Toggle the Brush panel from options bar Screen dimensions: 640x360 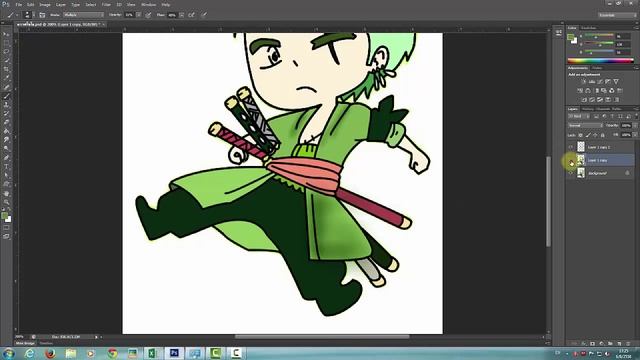42,15
